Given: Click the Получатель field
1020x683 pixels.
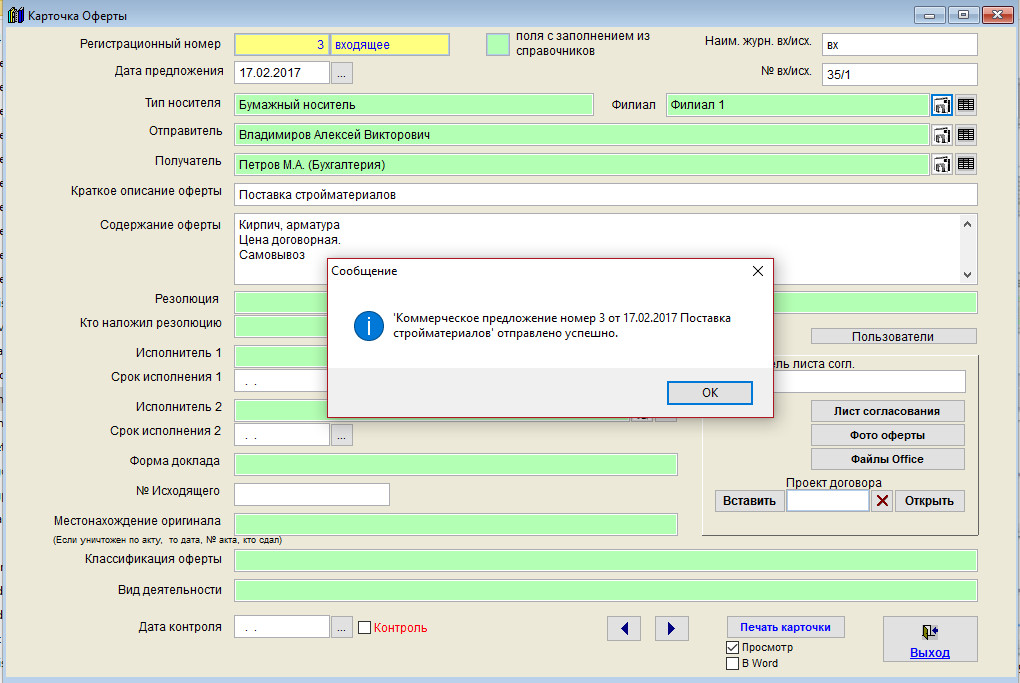Looking at the screenshot, I should [x=582, y=164].
